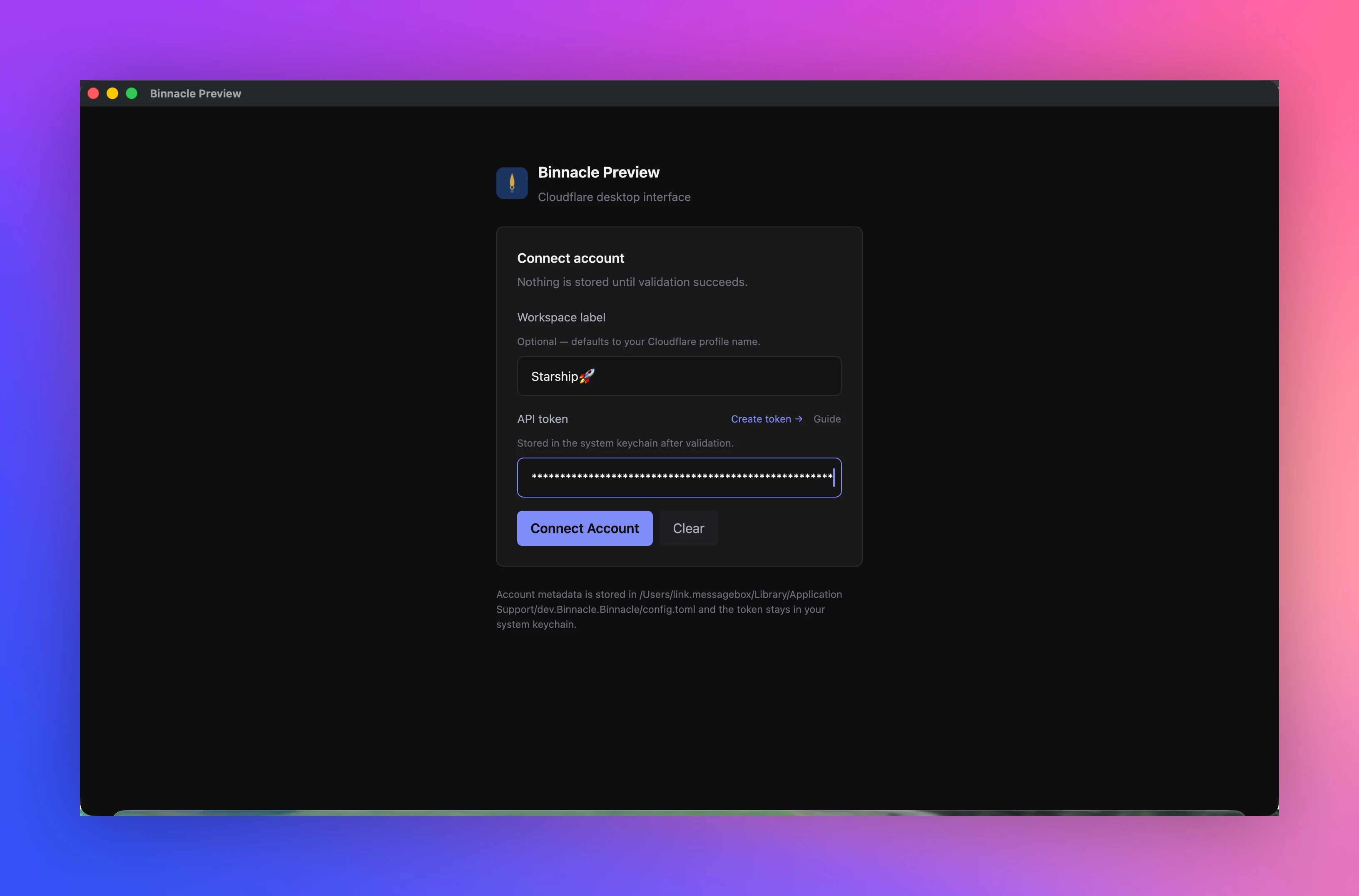The width and height of the screenshot is (1359, 896).
Task: Click the "Workspace label" field label
Action: tap(561, 317)
